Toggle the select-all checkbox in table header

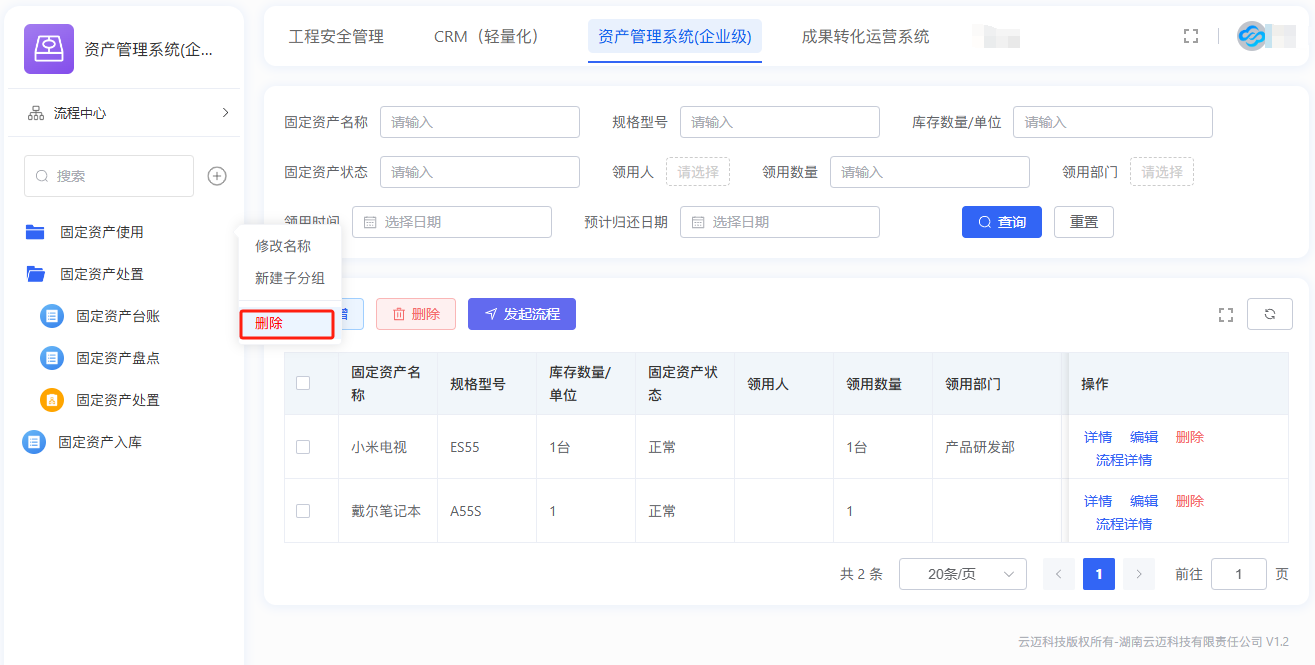[x=303, y=383]
